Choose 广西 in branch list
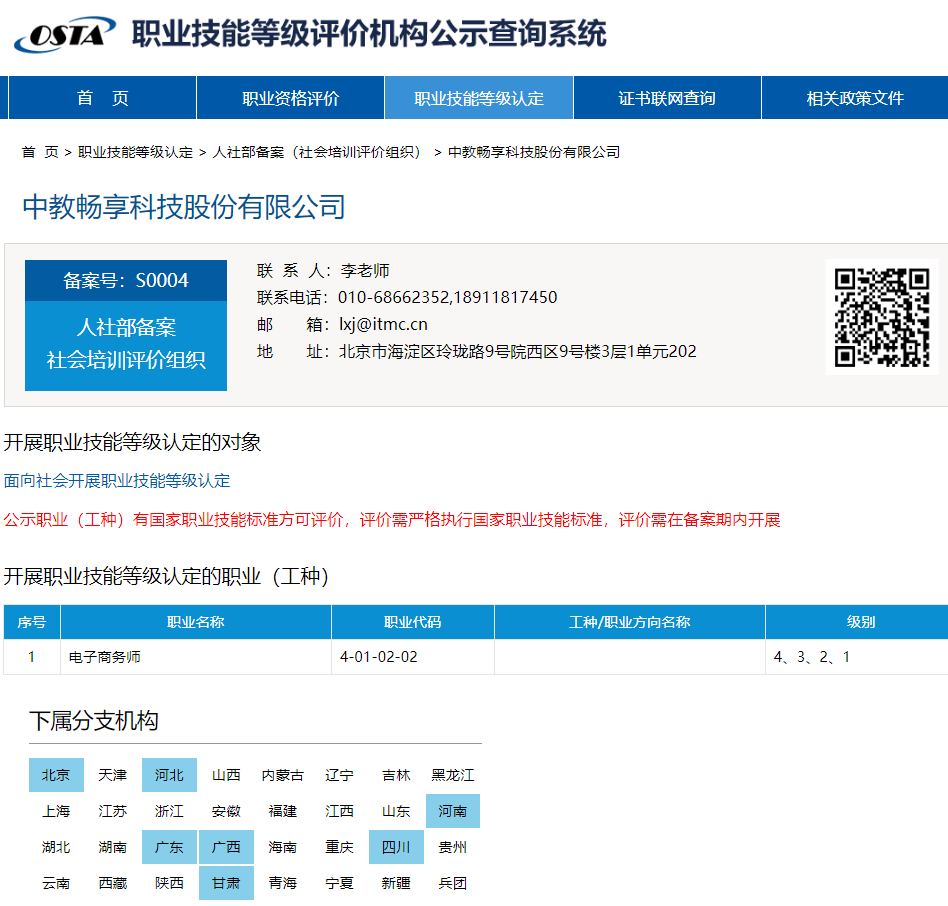This screenshot has width=948, height=906. pos(226,847)
